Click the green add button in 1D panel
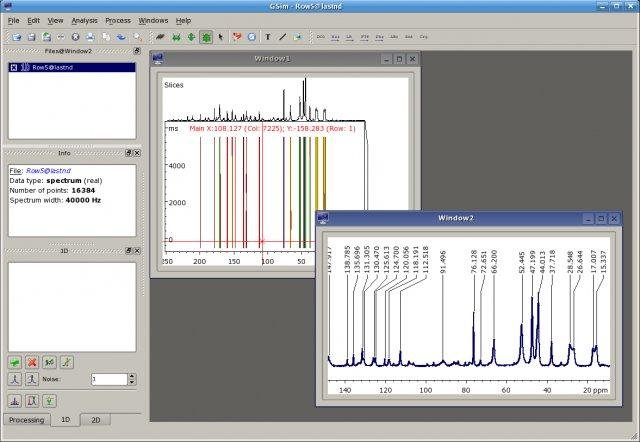 coord(15,362)
